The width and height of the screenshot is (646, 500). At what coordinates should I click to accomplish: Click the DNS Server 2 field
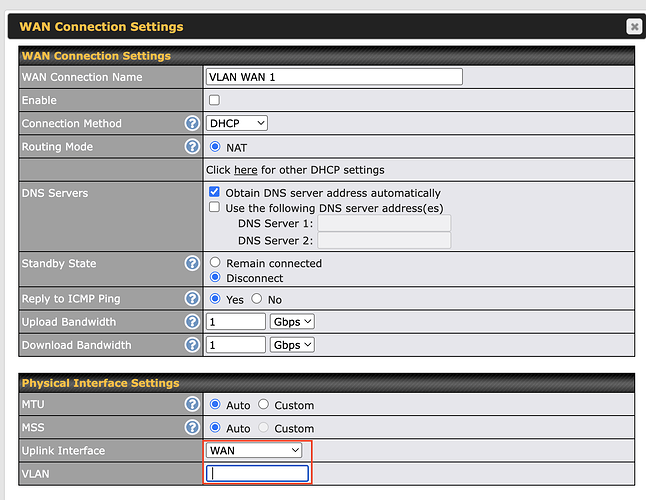[x=384, y=241]
